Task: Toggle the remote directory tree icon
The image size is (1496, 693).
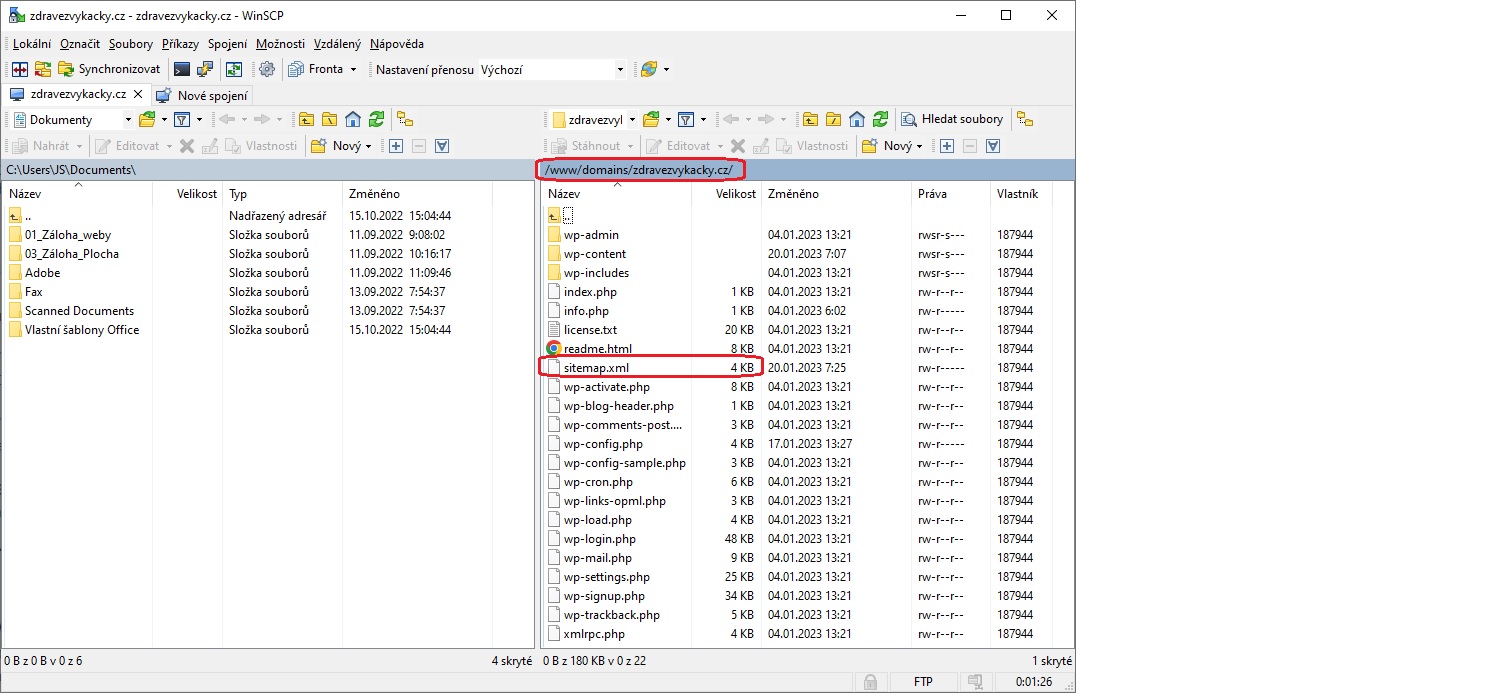Action: [1024, 119]
